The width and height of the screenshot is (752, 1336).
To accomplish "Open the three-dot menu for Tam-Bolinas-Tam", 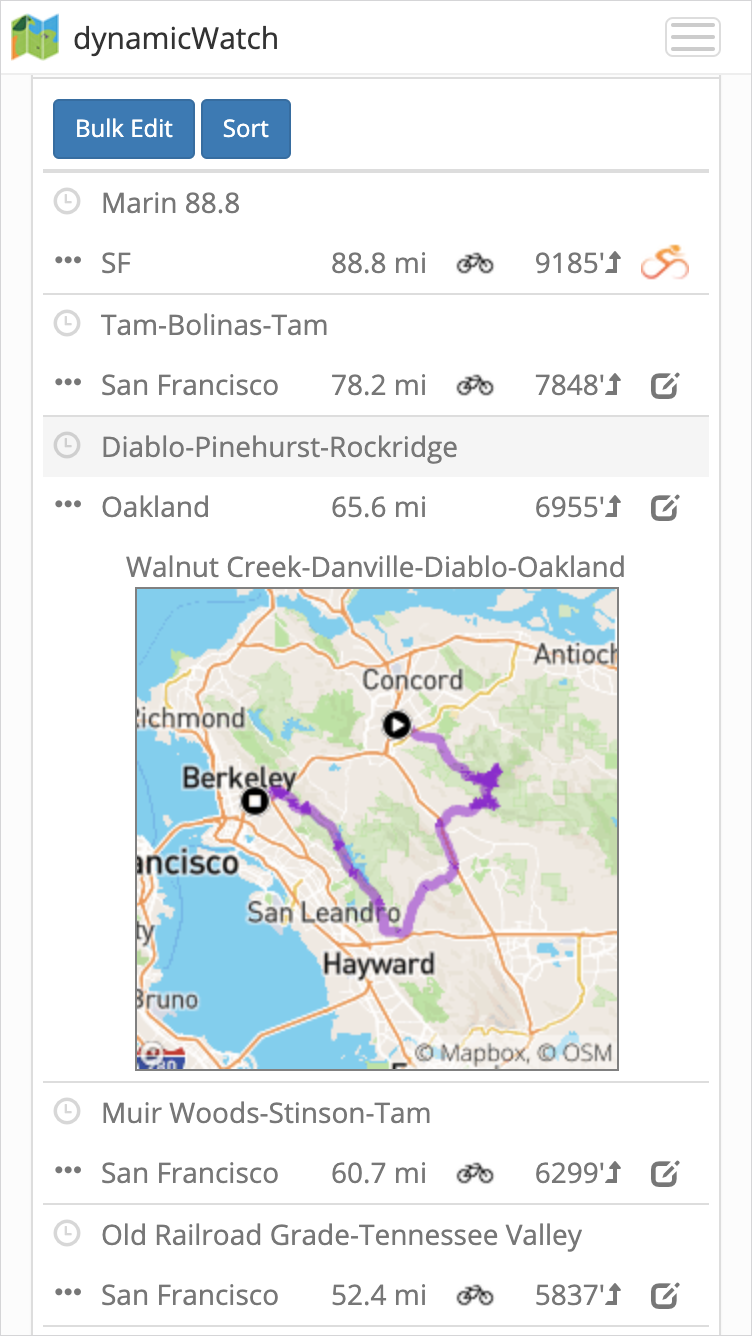I will [68, 385].
